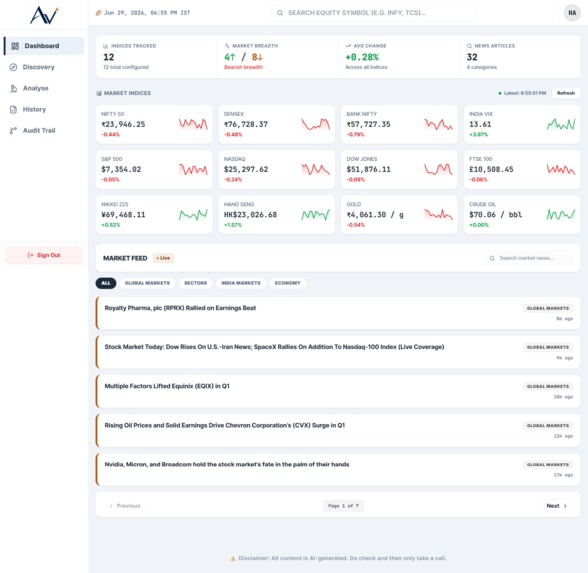Click the Avg Change +0.28% value
This screenshot has width=588, height=573.
pyautogui.click(x=362, y=57)
